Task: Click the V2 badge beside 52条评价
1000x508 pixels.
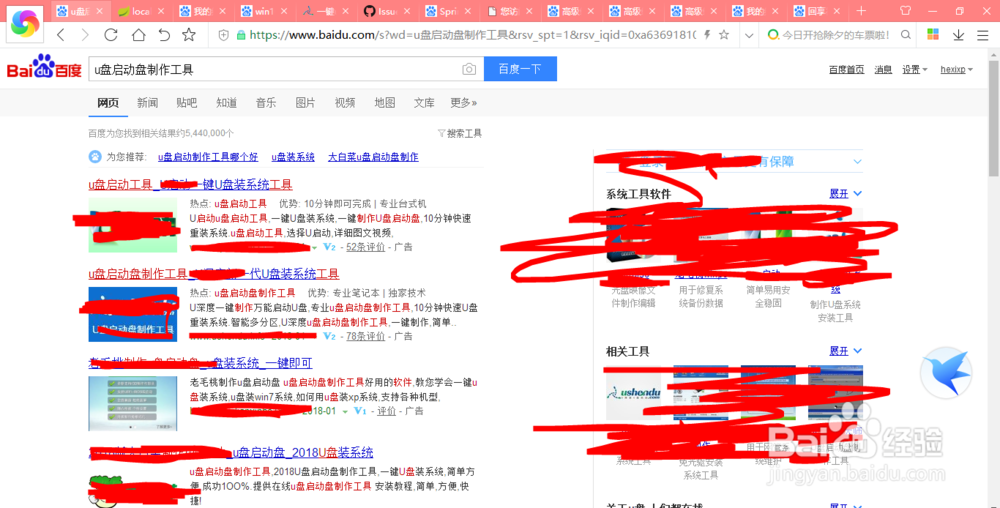Action: [329, 247]
